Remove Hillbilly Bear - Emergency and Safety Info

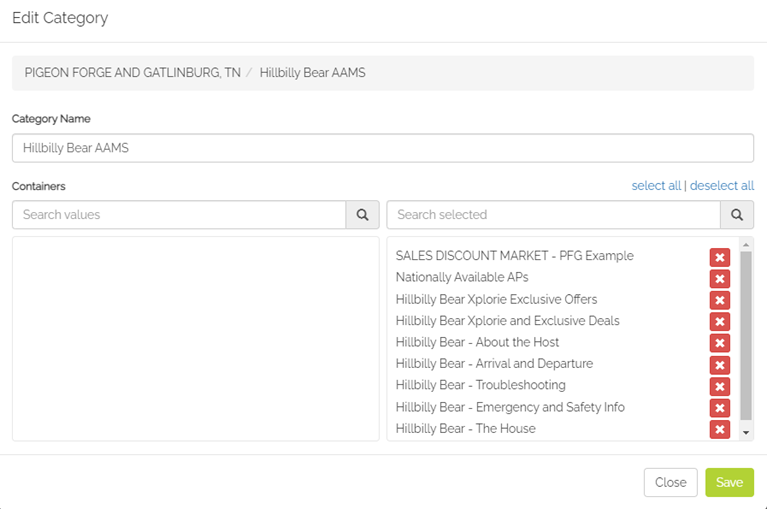tap(720, 408)
